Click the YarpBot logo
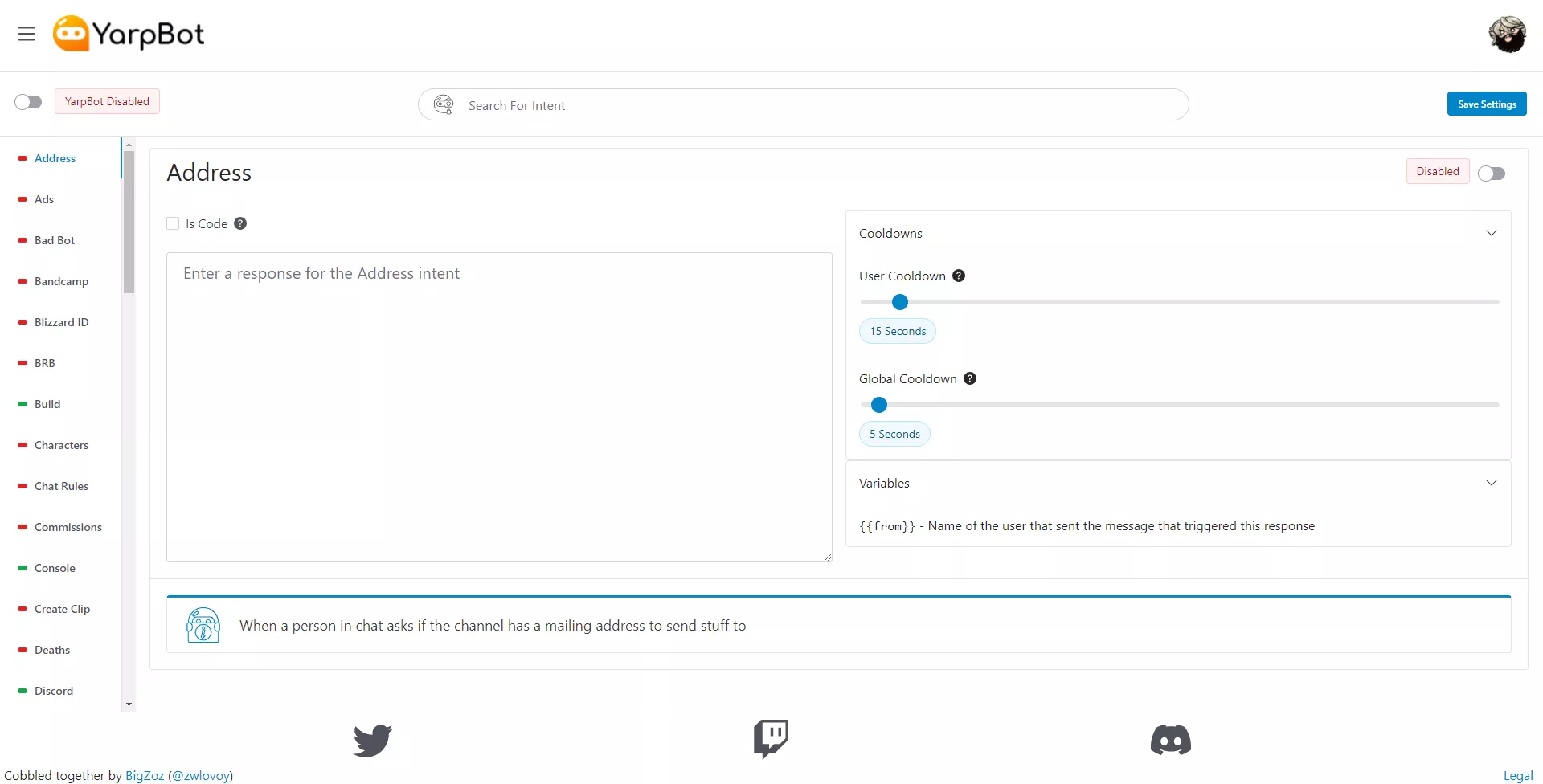1543x784 pixels. (128, 33)
